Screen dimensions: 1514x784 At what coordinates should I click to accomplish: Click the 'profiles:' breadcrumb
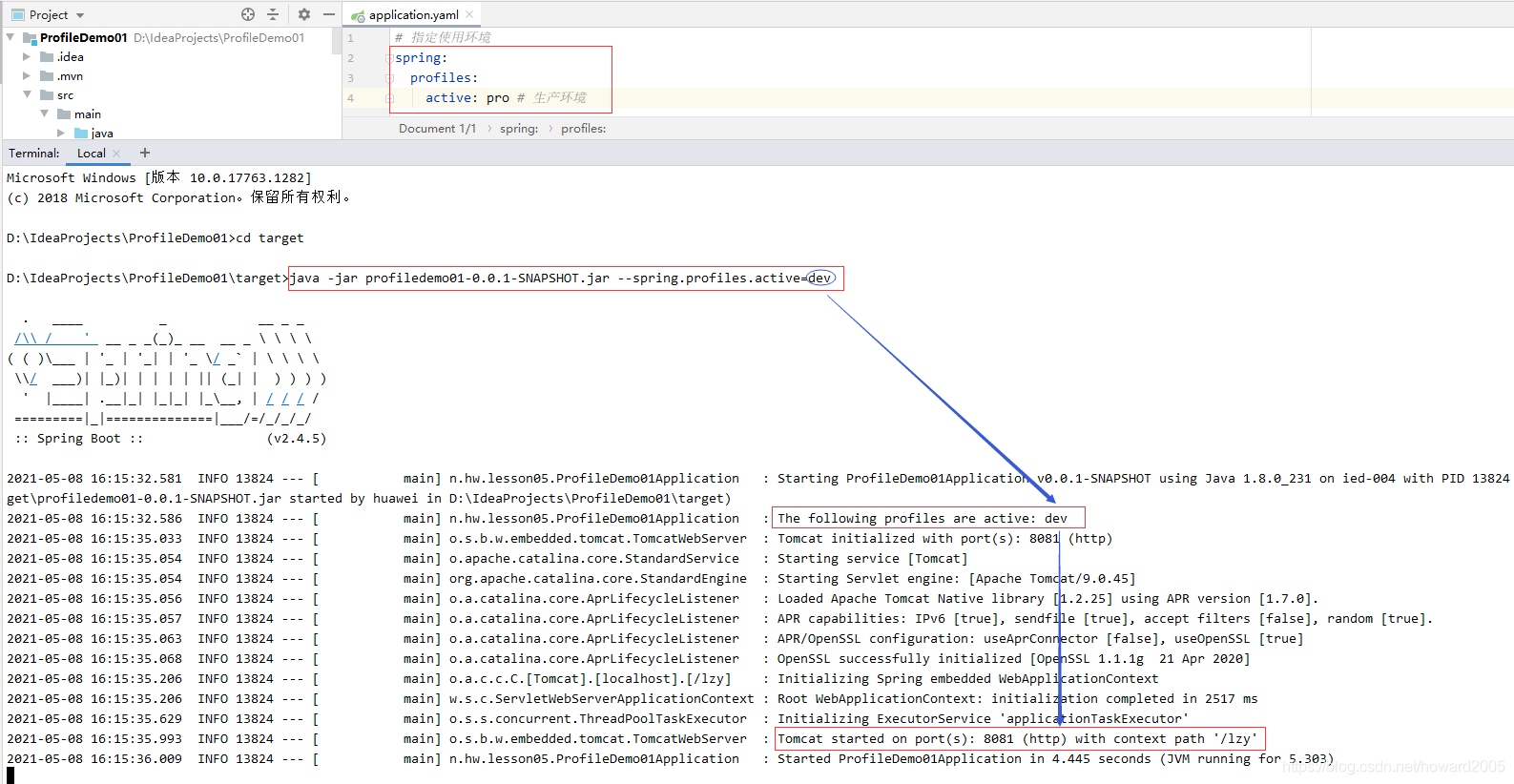584,128
